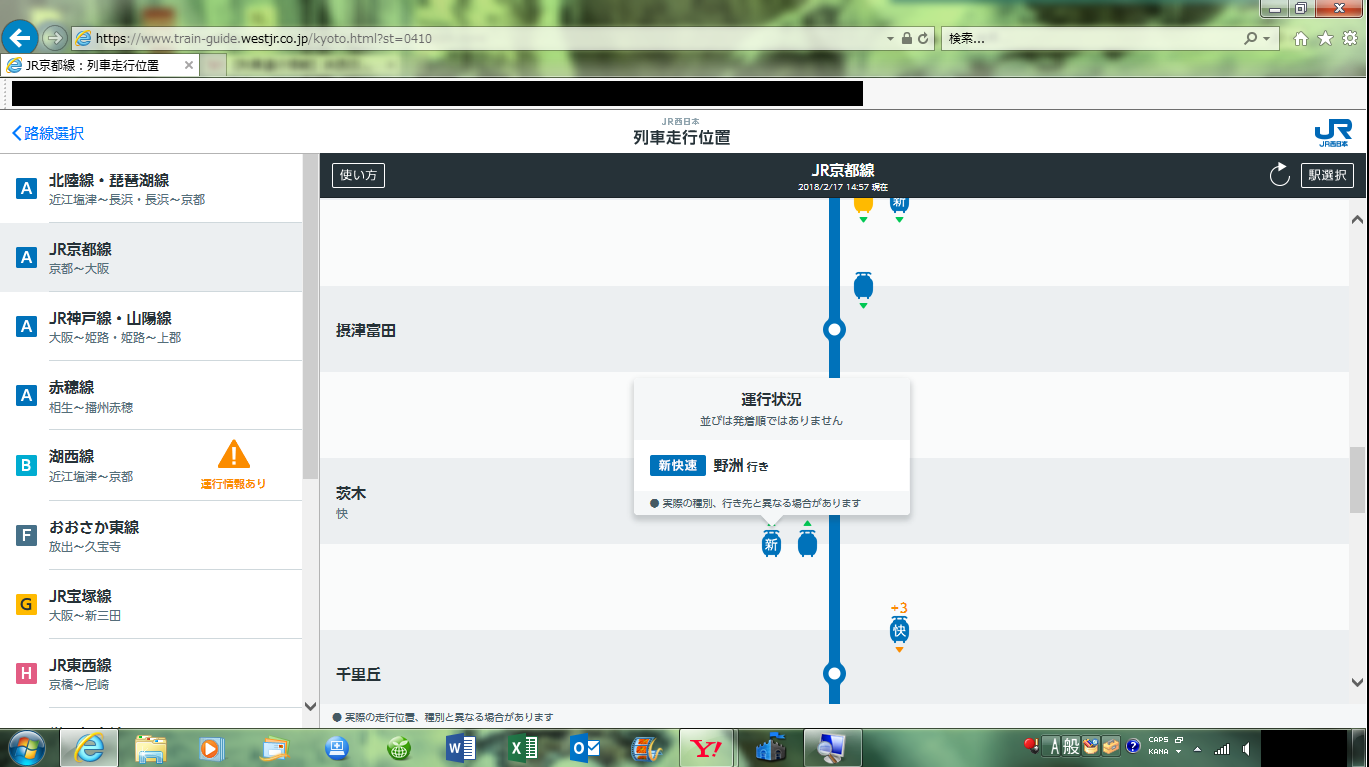Viewport: 1369px width, 767px height.
Task: Click the JR West logo
Action: 1333,133
